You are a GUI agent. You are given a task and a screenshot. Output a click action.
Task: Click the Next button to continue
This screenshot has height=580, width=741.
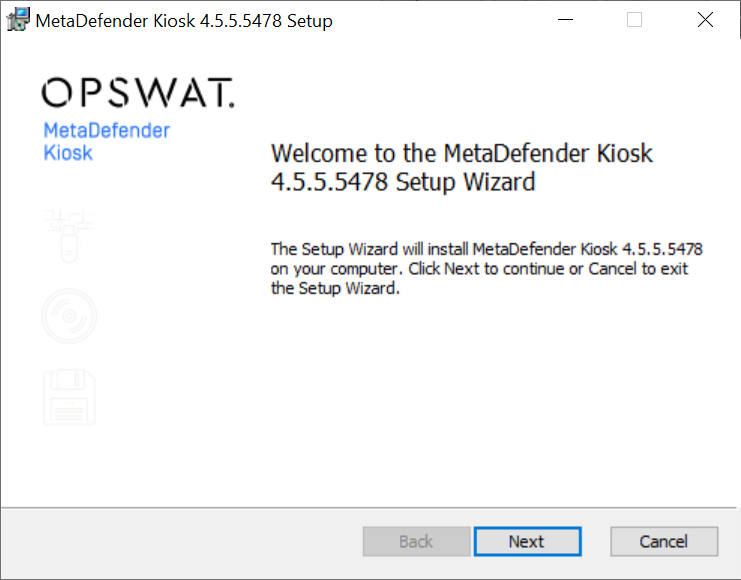click(x=527, y=541)
